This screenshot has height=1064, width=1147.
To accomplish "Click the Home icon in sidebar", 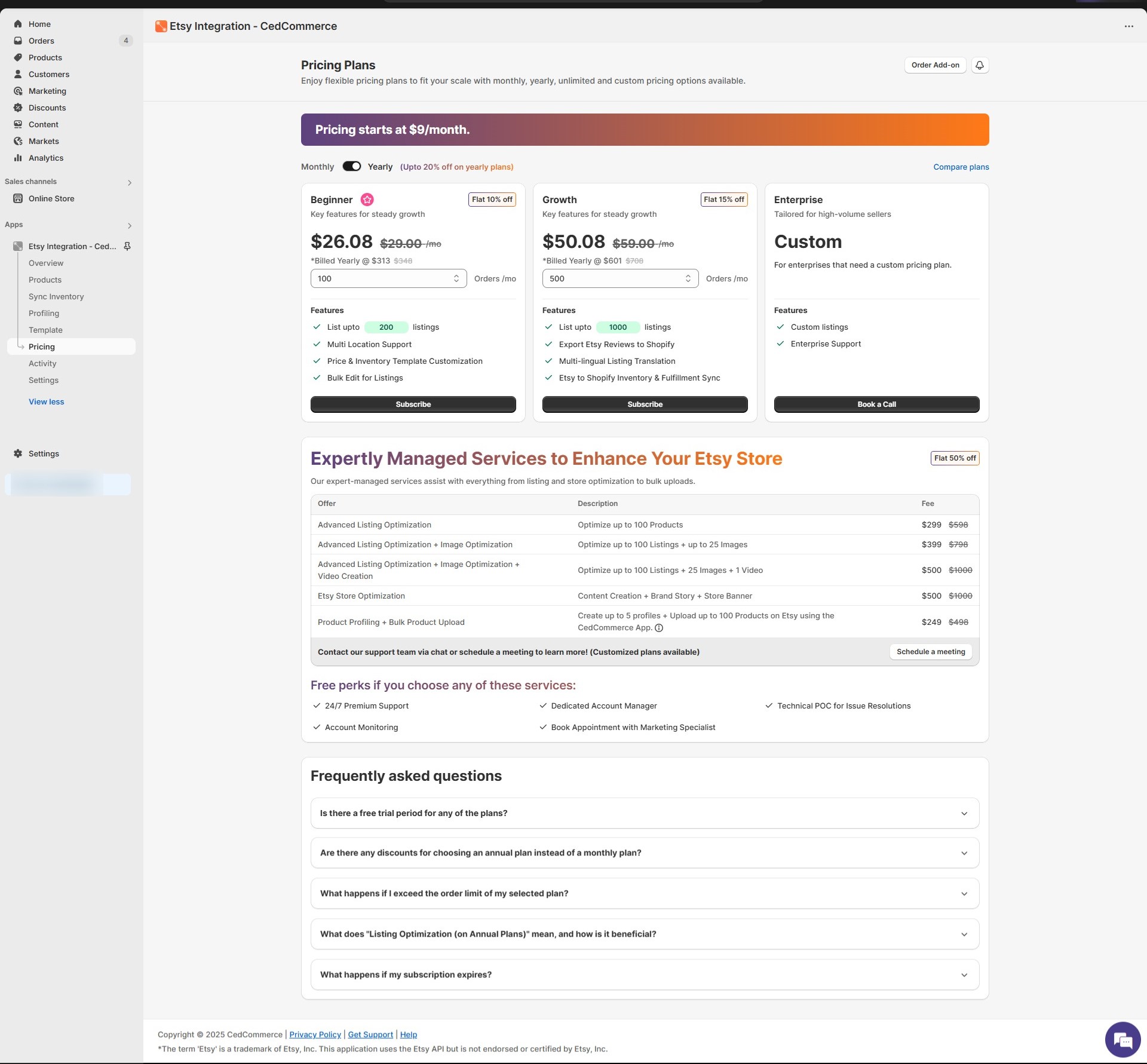I will (x=18, y=24).
